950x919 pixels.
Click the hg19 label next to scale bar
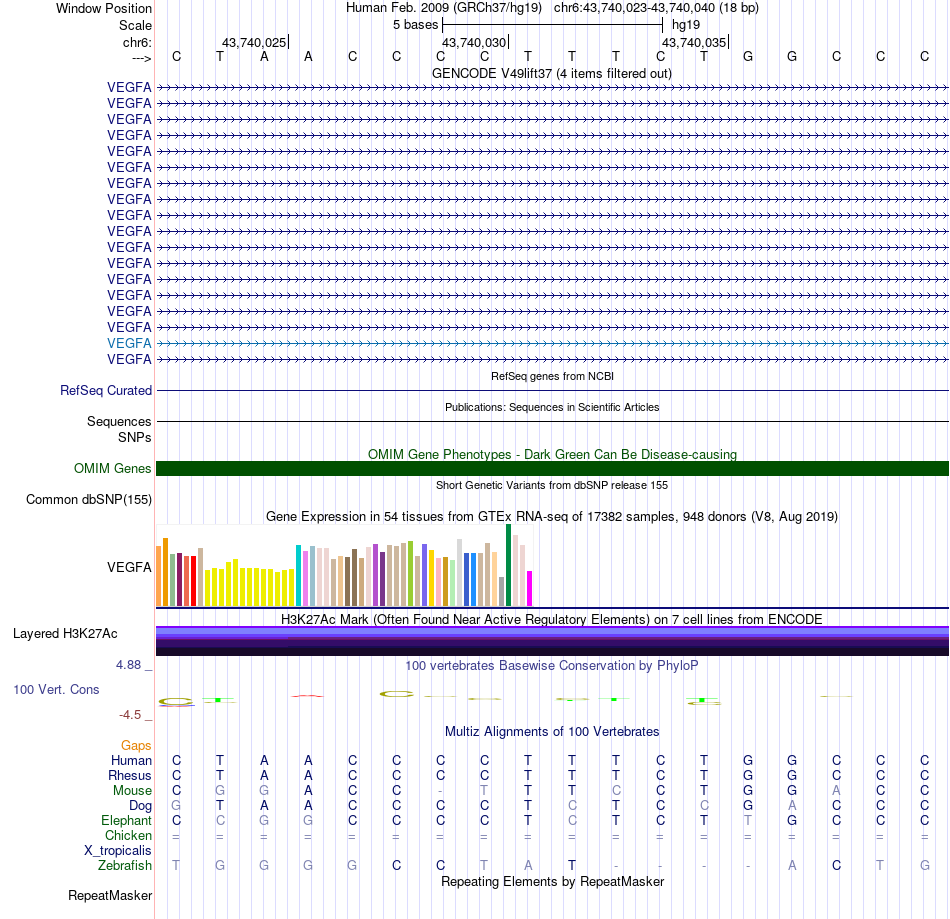point(686,25)
